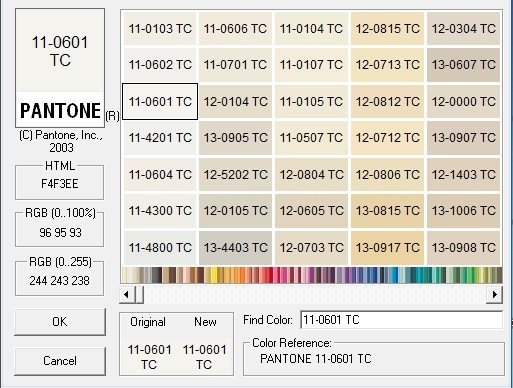Choose the 11-0701 TC swatch
Image resolution: width=513 pixels, height=388 pixels.
(x=235, y=65)
